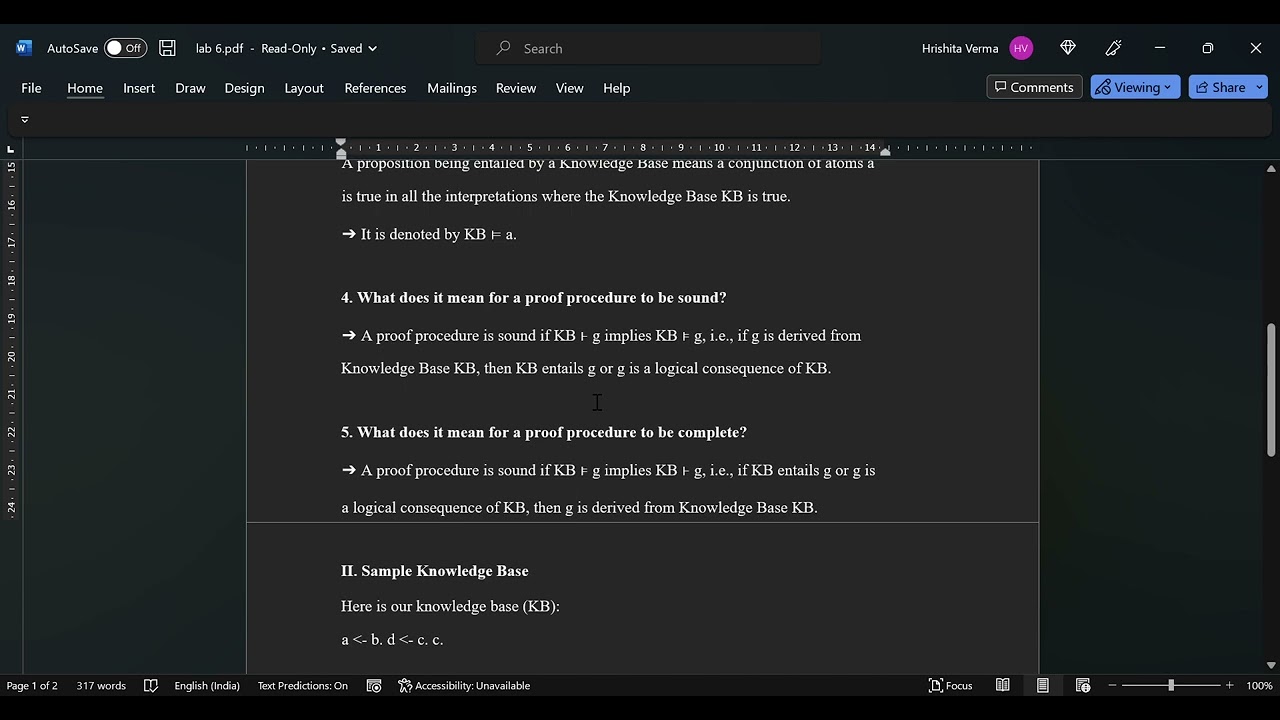Open the References ribbon tab
The height and width of the screenshot is (720, 1280).
coord(375,88)
